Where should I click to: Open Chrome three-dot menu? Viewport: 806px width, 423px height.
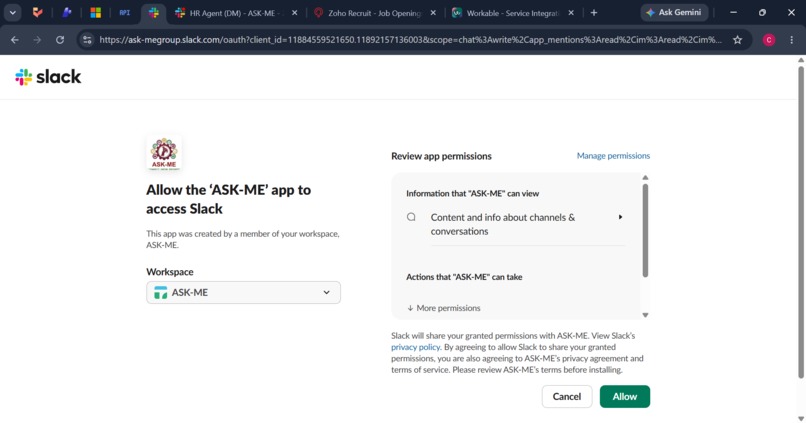click(792, 40)
